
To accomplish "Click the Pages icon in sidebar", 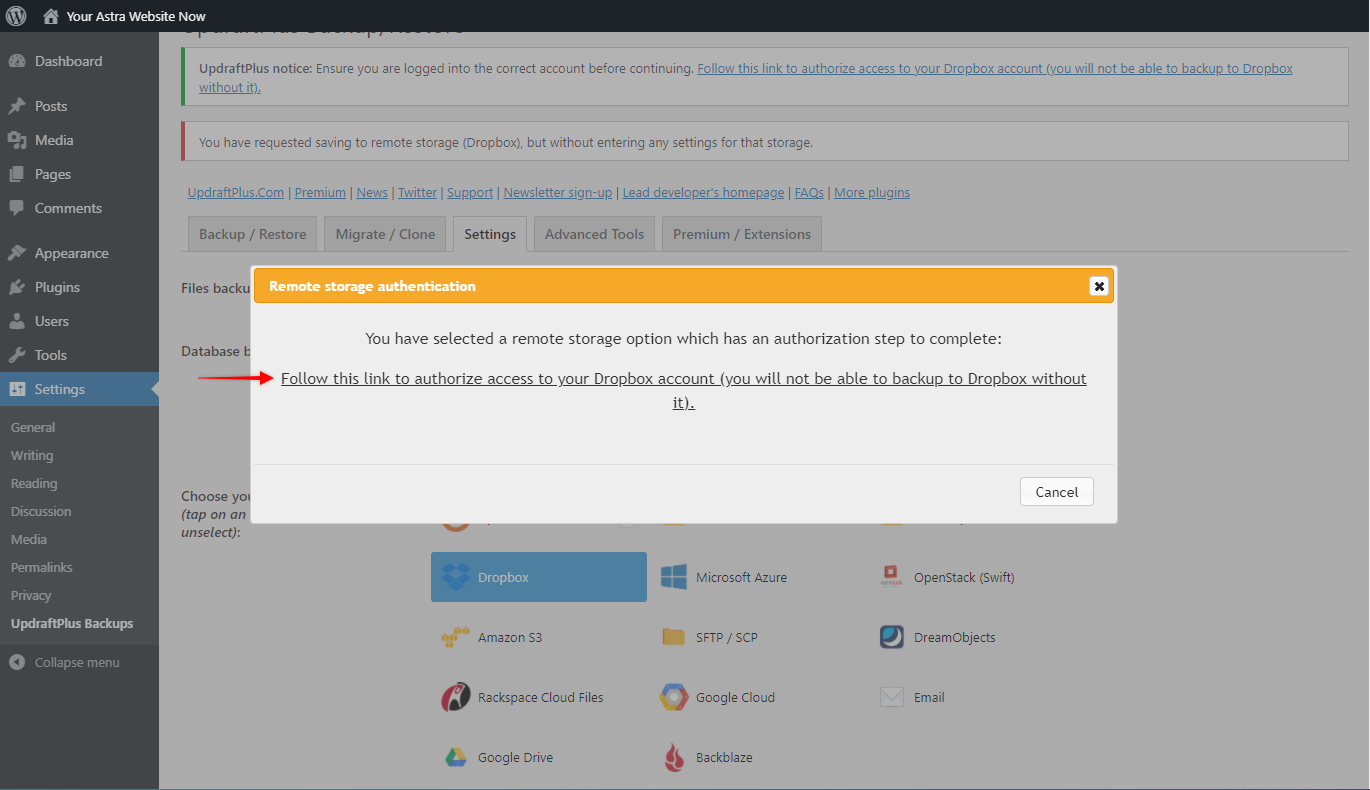I will pos(17,174).
